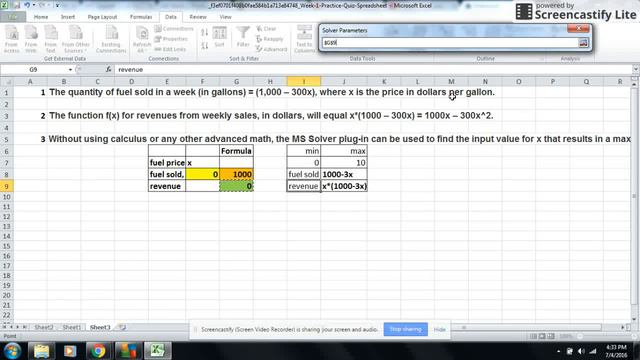640x360 pixels.
Task: Select green revenue cell G9
Action: click(236, 186)
